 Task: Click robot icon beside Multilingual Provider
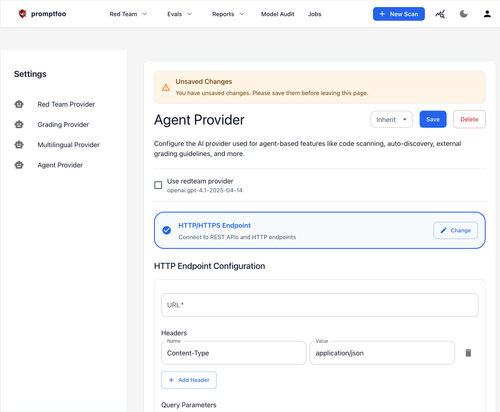[19, 145]
